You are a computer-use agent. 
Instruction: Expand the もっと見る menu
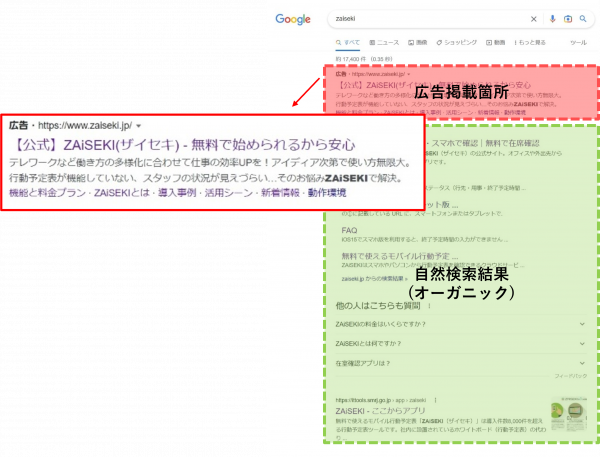(x=530, y=42)
